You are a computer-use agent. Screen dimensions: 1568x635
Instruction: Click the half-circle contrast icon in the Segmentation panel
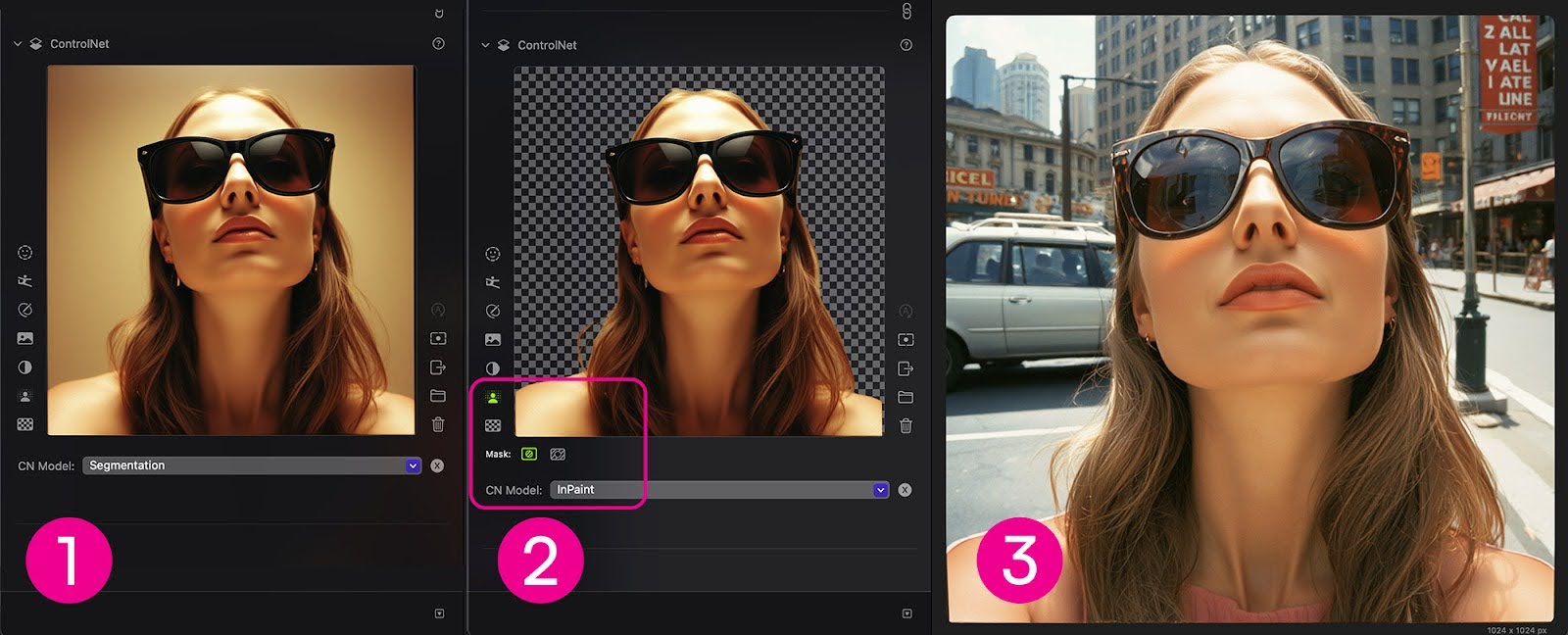point(25,367)
